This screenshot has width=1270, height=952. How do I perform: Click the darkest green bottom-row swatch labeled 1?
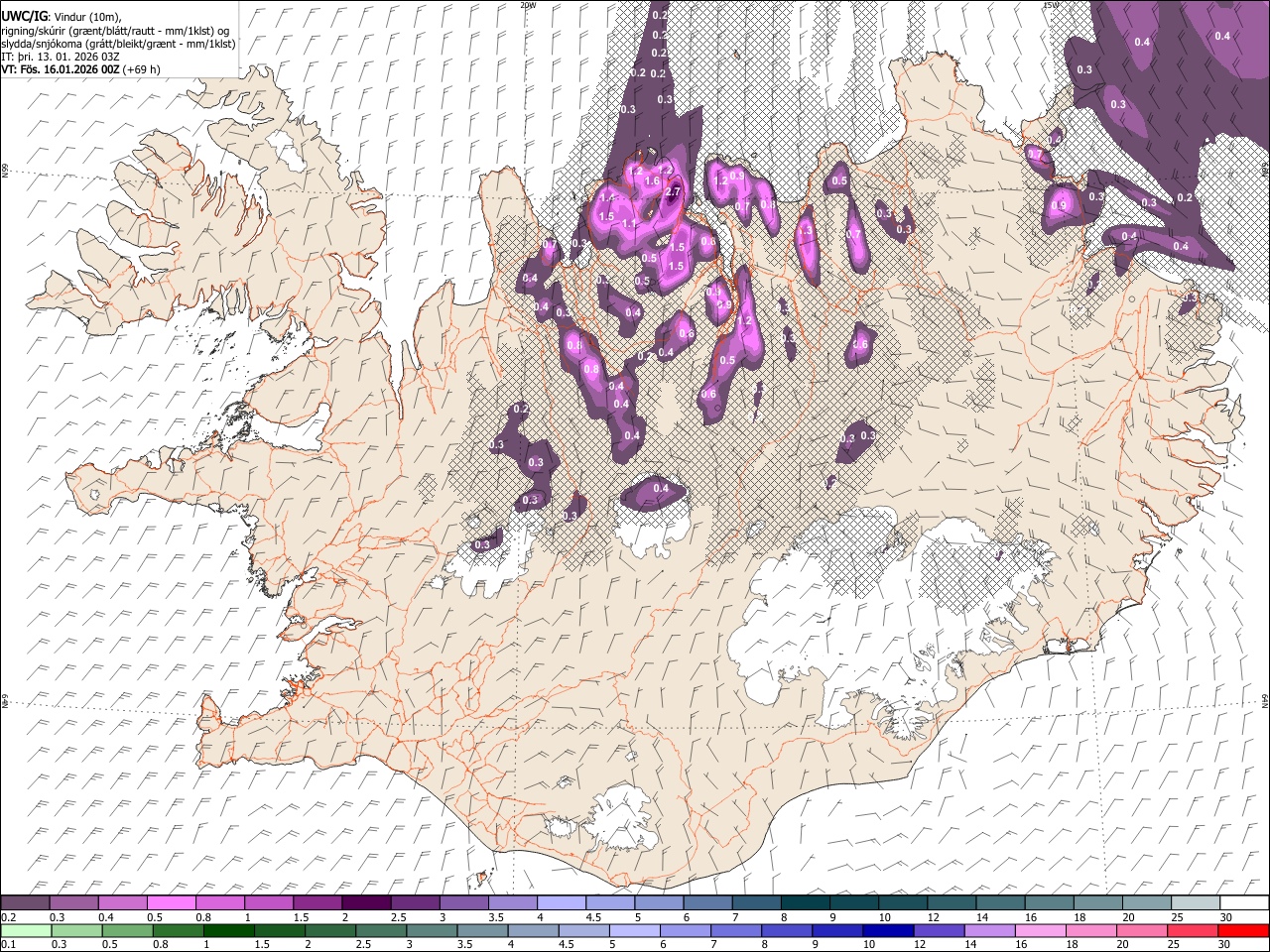coord(228,930)
